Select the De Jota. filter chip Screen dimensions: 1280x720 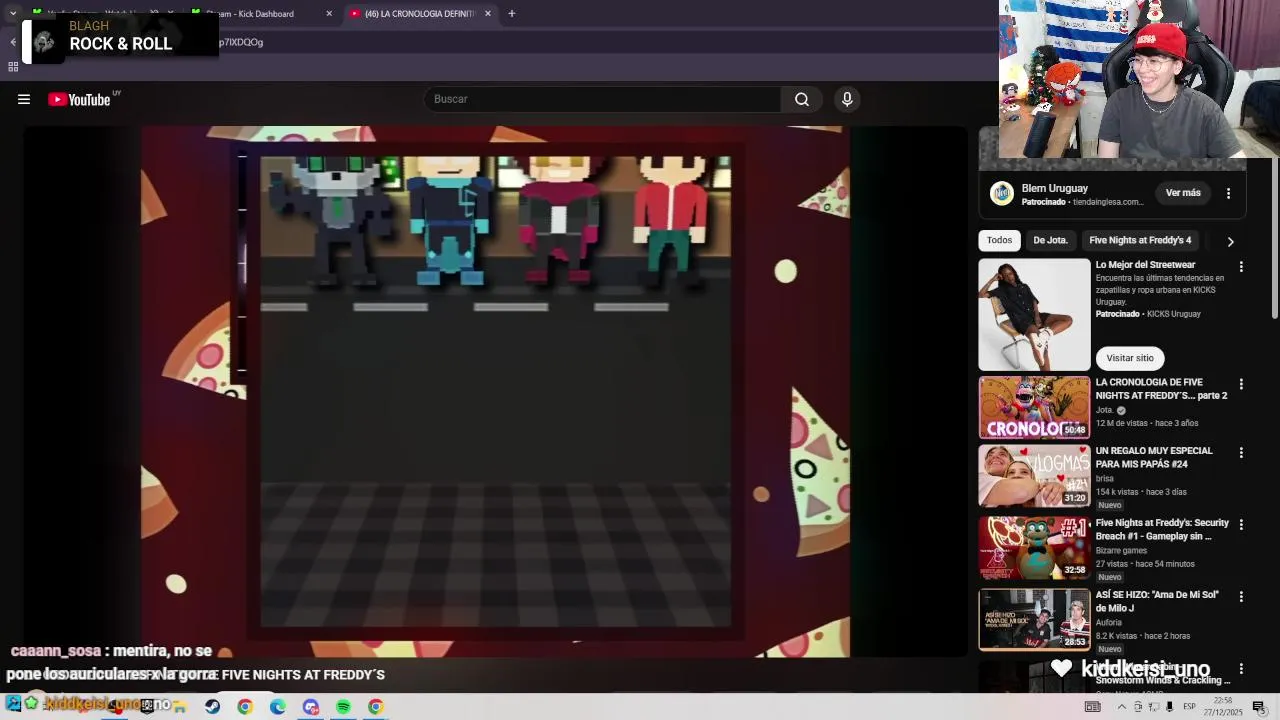1050,240
